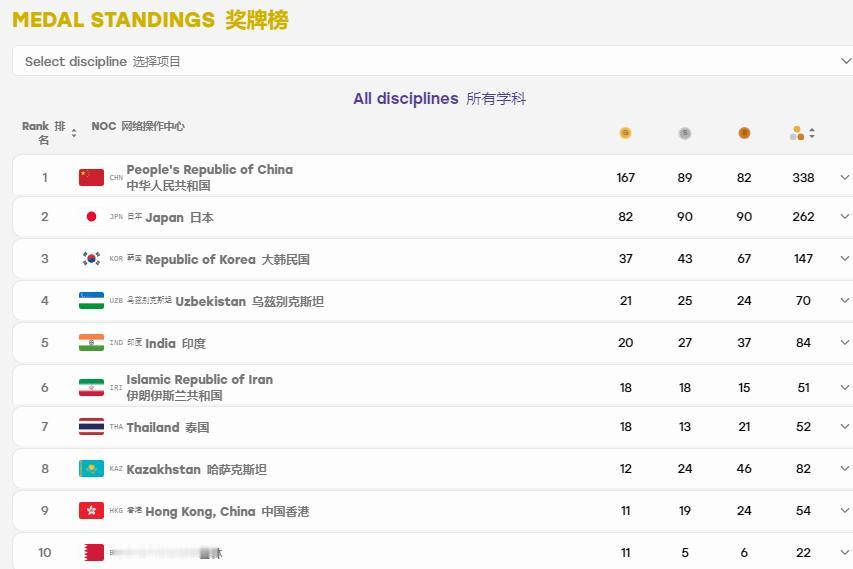Expand the Islamic Republic of Iran row
Screen dimensions: 853x569
point(845,387)
